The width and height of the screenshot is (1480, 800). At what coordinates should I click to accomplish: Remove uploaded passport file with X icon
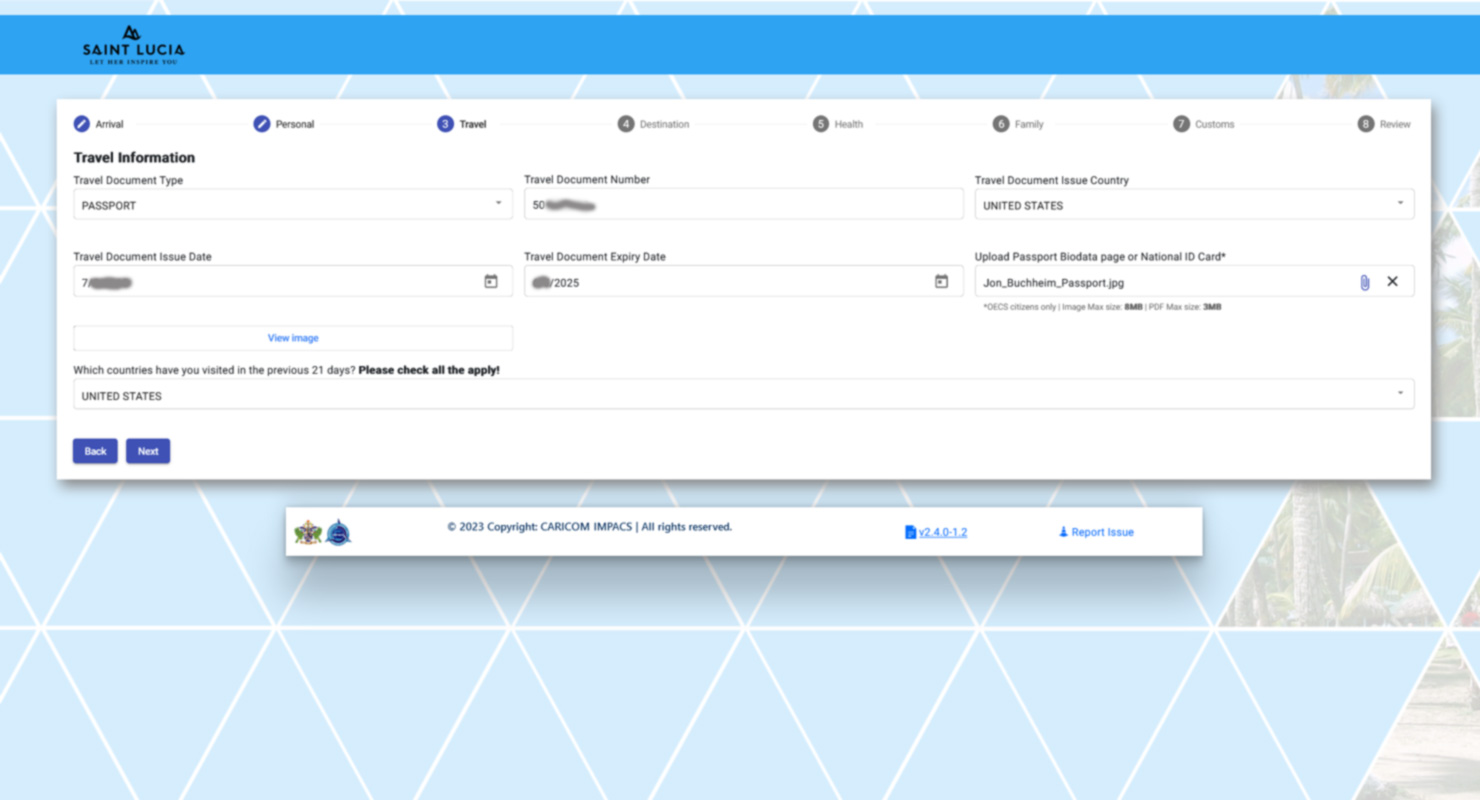point(1392,282)
